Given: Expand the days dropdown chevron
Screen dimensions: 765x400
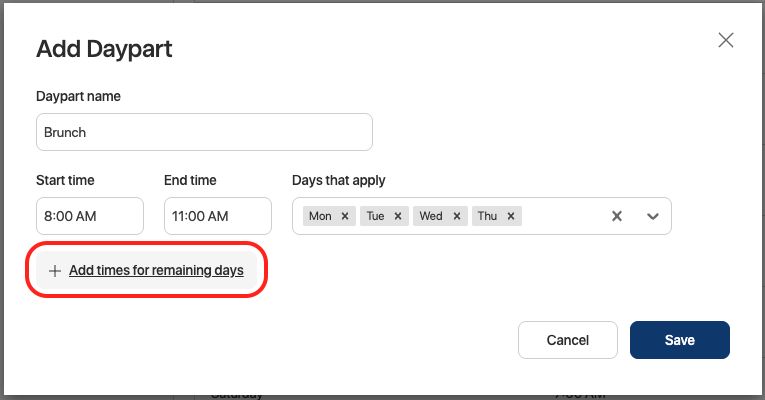Looking at the screenshot, I should pyautogui.click(x=653, y=216).
